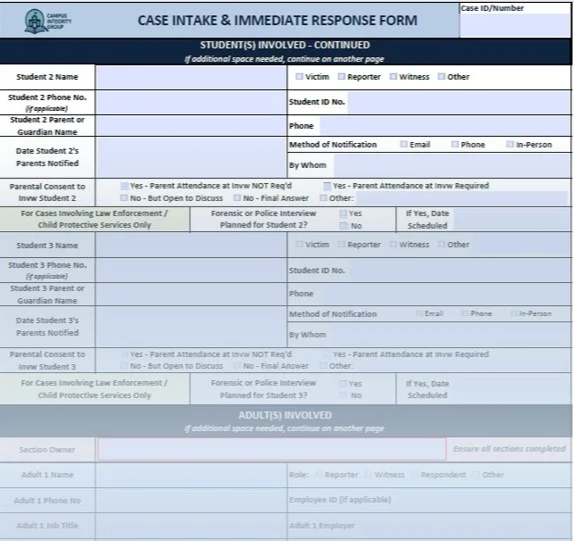Click the Student 2 Name field
Screen dimensions: 575x541
pyautogui.click(x=191, y=77)
